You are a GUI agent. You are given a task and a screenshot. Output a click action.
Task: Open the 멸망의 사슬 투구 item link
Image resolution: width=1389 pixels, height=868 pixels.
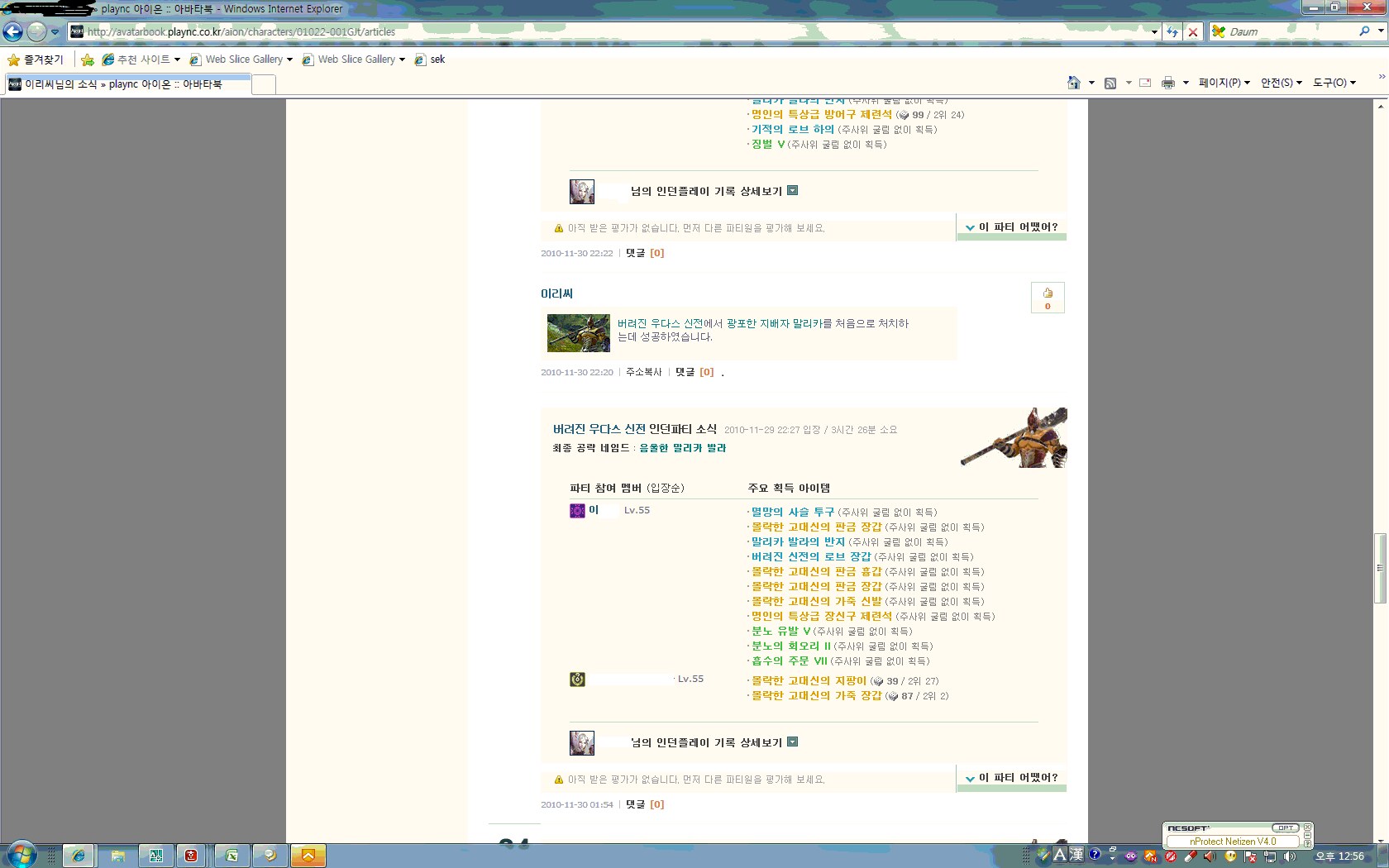[x=792, y=513]
